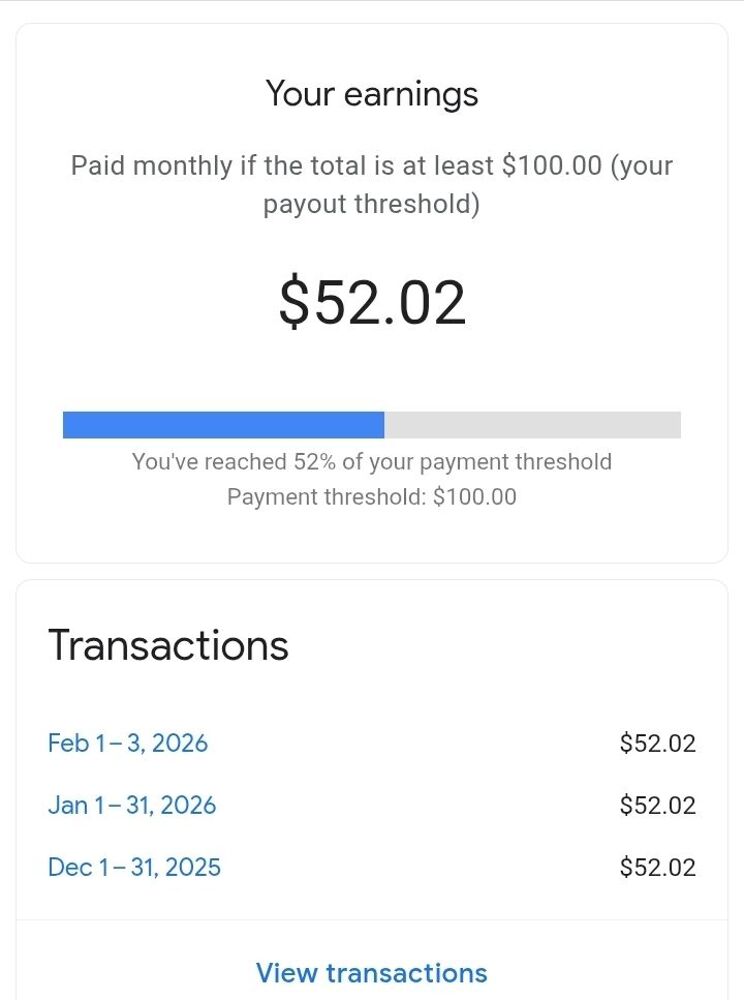
Task: Click the $52.02 amount for Jan 1–31
Action: click(x=657, y=806)
